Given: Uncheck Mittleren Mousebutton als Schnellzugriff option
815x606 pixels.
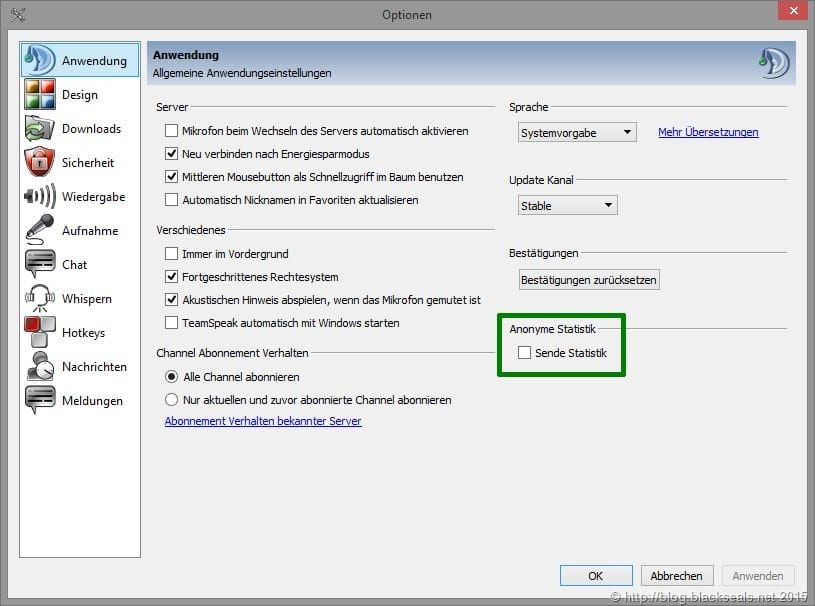Looking at the screenshot, I should pos(171,177).
